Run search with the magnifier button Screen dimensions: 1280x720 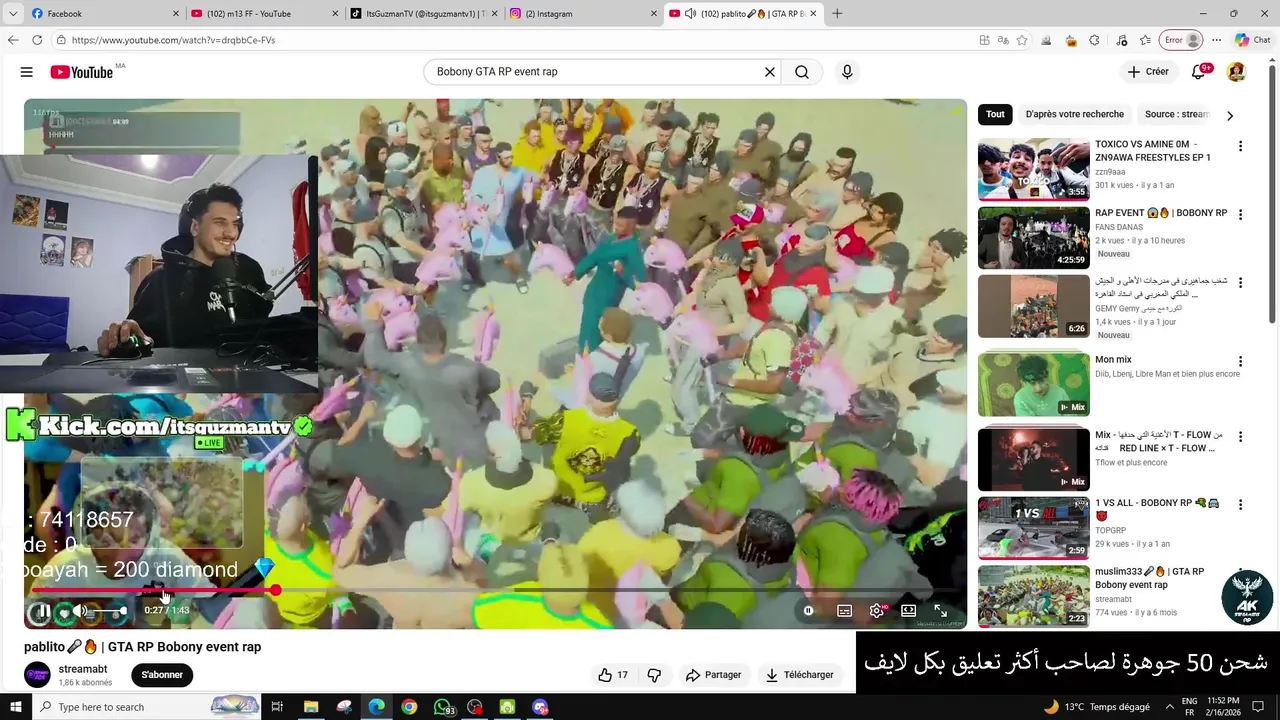pos(802,72)
